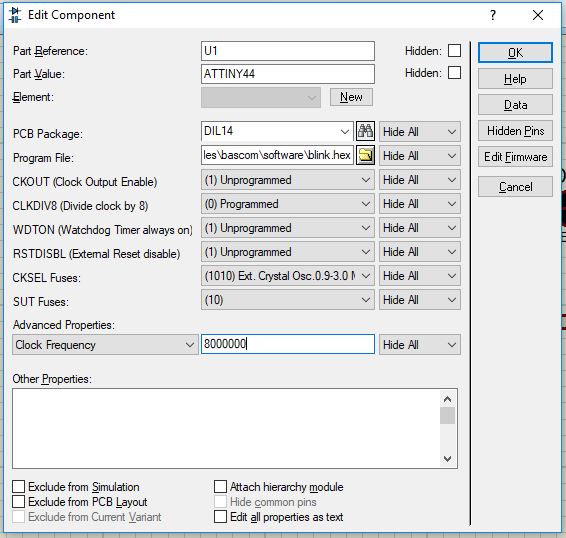Click the New element button
566x538 pixels.
pyautogui.click(x=351, y=97)
